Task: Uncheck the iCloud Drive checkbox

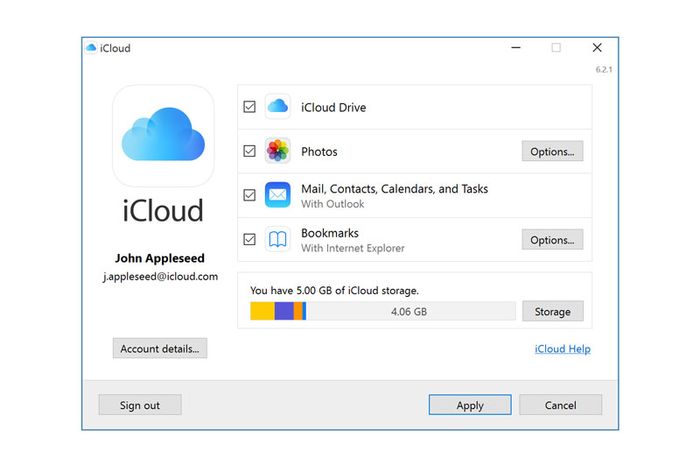Action: (x=250, y=107)
